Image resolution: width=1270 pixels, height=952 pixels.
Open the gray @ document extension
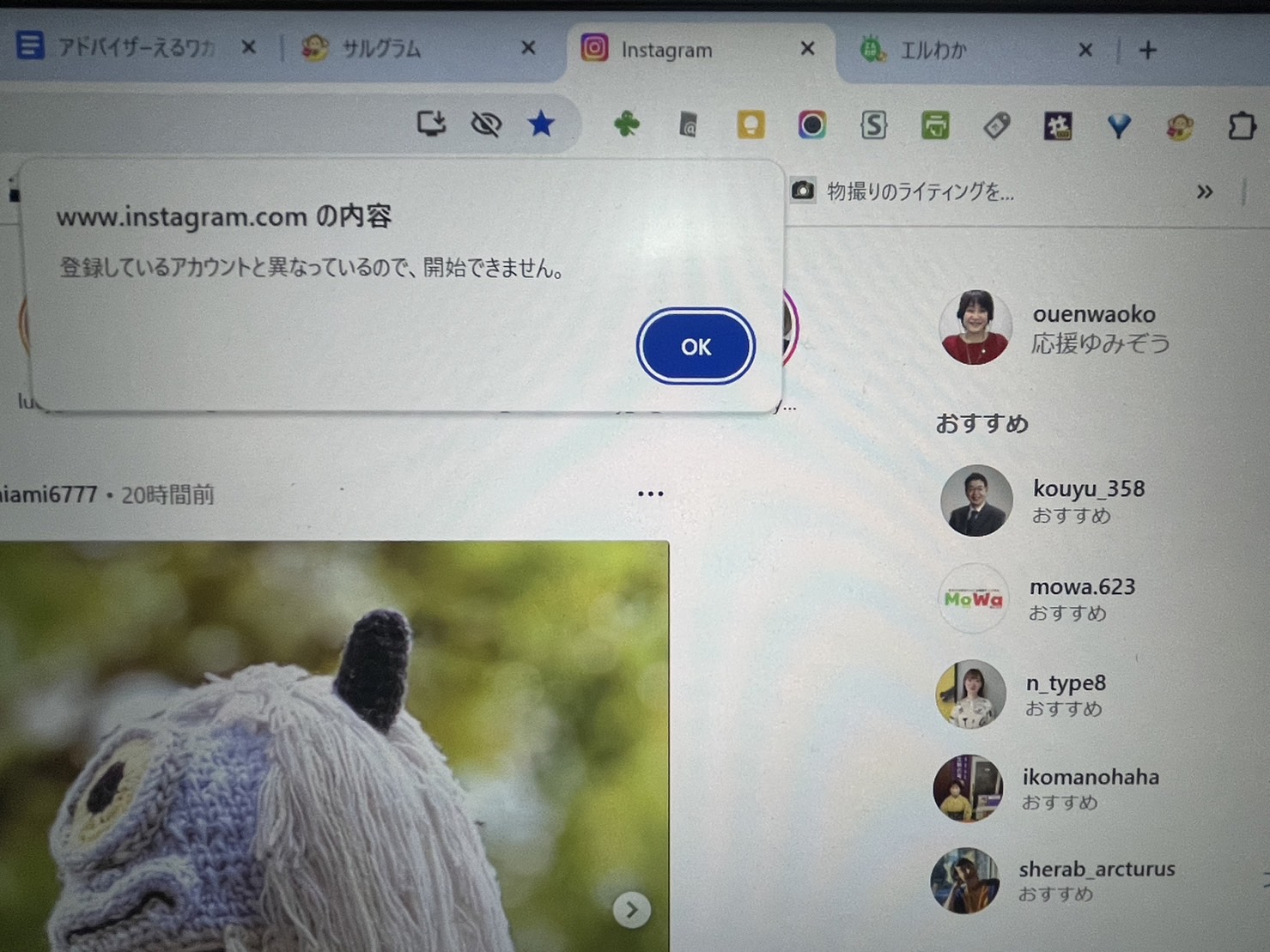tap(688, 125)
